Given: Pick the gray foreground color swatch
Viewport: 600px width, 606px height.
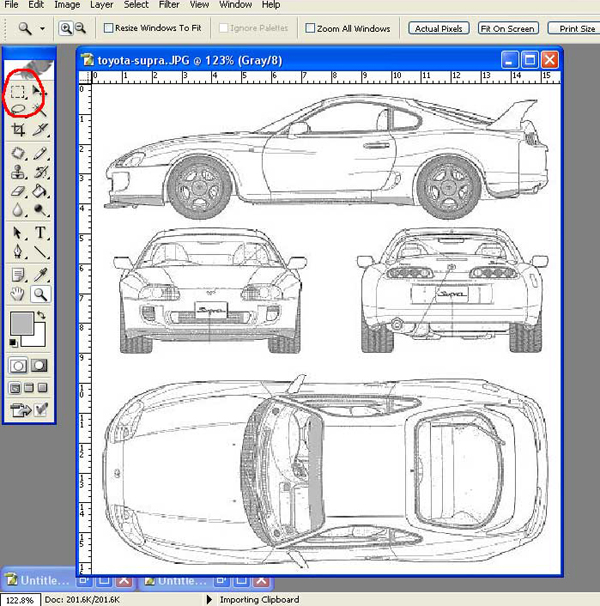Looking at the screenshot, I should pyautogui.click(x=21, y=323).
